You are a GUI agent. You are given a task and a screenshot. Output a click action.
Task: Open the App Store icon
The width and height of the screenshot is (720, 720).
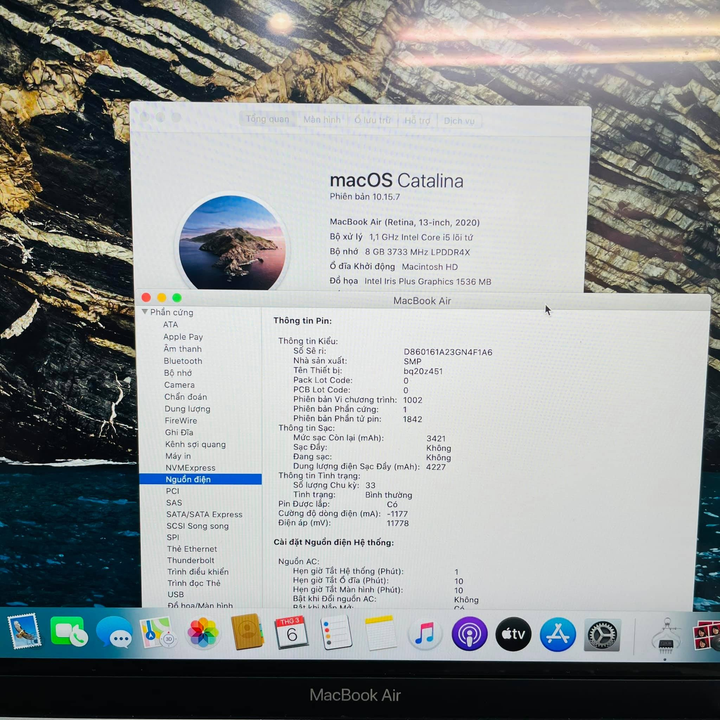[558, 635]
